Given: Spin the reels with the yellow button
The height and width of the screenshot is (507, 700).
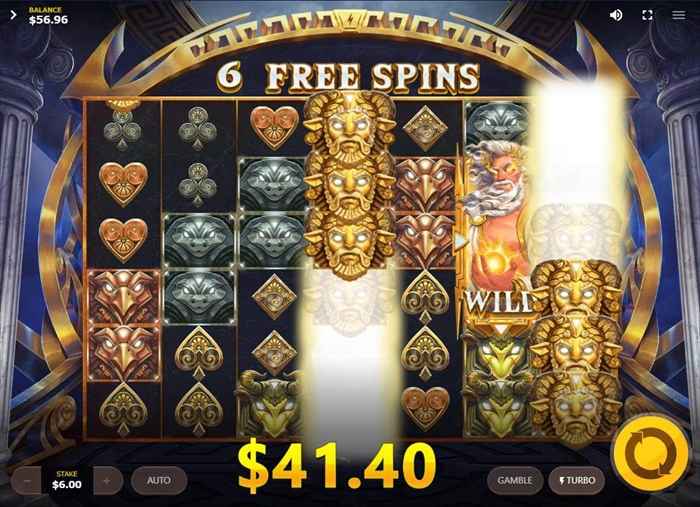Looking at the screenshot, I should [x=650, y=453].
